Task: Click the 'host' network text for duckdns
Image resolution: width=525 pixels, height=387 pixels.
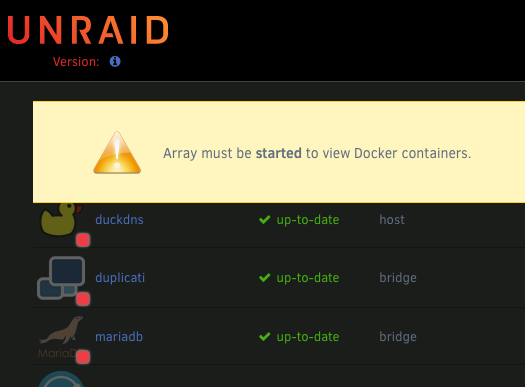Action: 392,220
